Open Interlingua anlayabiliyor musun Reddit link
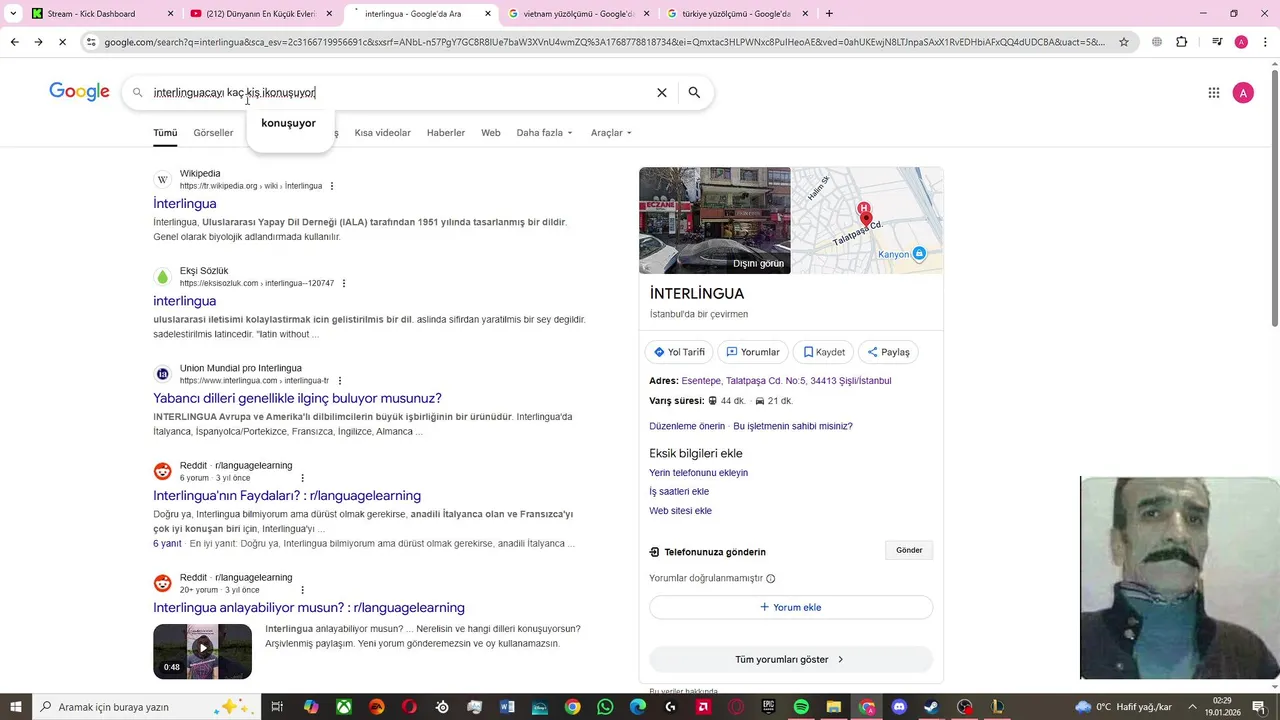Image resolution: width=1280 pixels, height=720 pixels. [309, 607]
